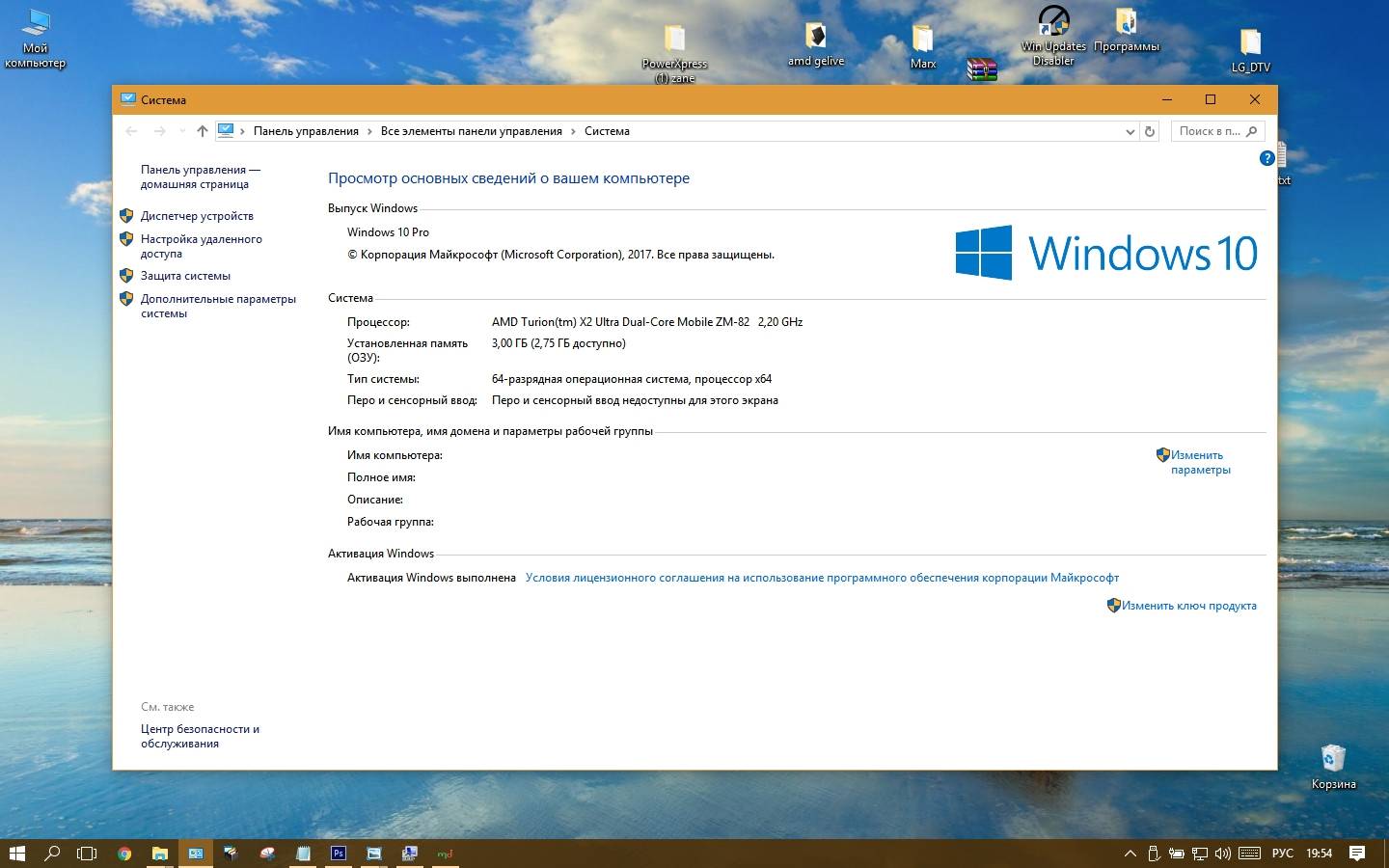Click the back navigation arrow
1389x868 pixels.
(x=132, y=131)
